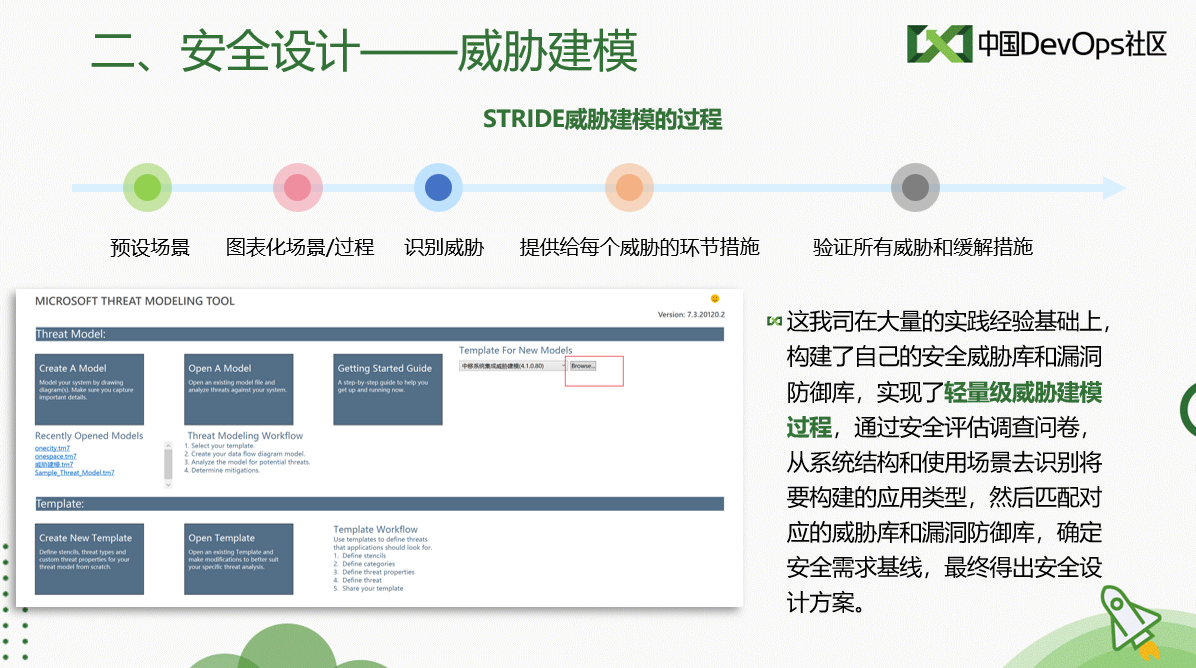Click the 图表化场景/过程 step label
1196x668 pixels.
tap(300, 248)
